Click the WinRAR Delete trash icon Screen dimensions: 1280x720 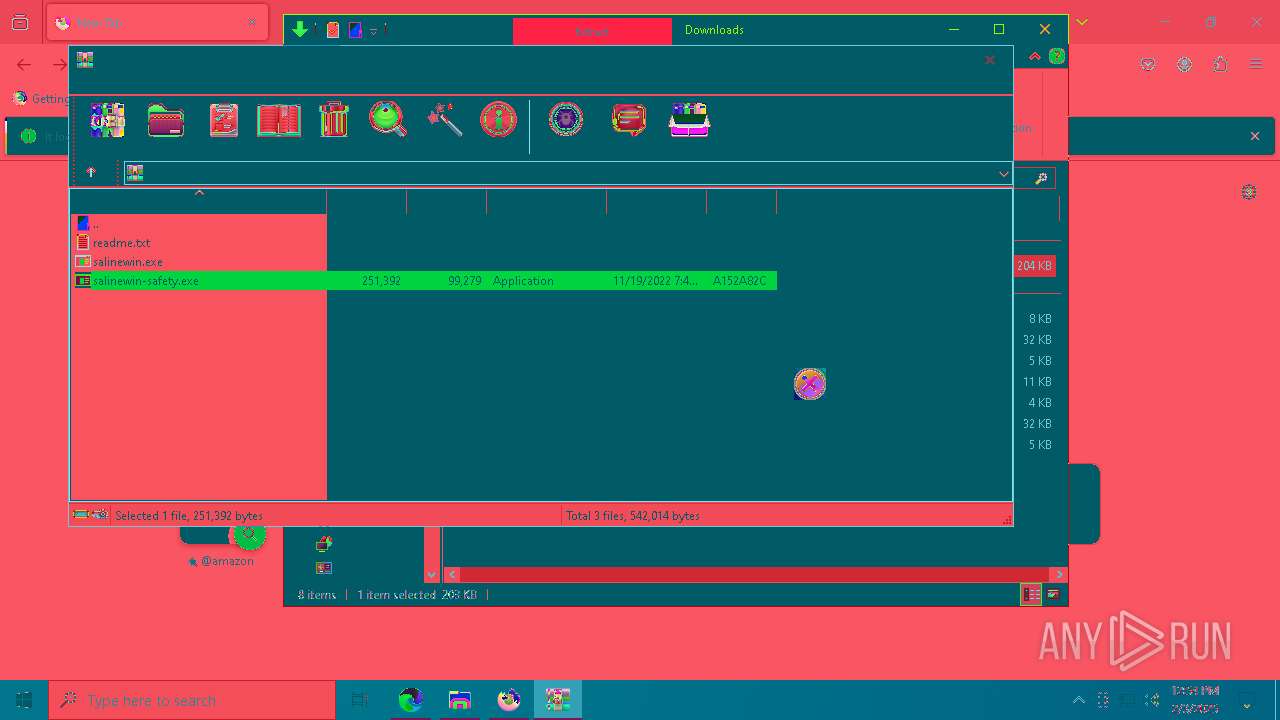pyautogui.click(x=334, y=120)
